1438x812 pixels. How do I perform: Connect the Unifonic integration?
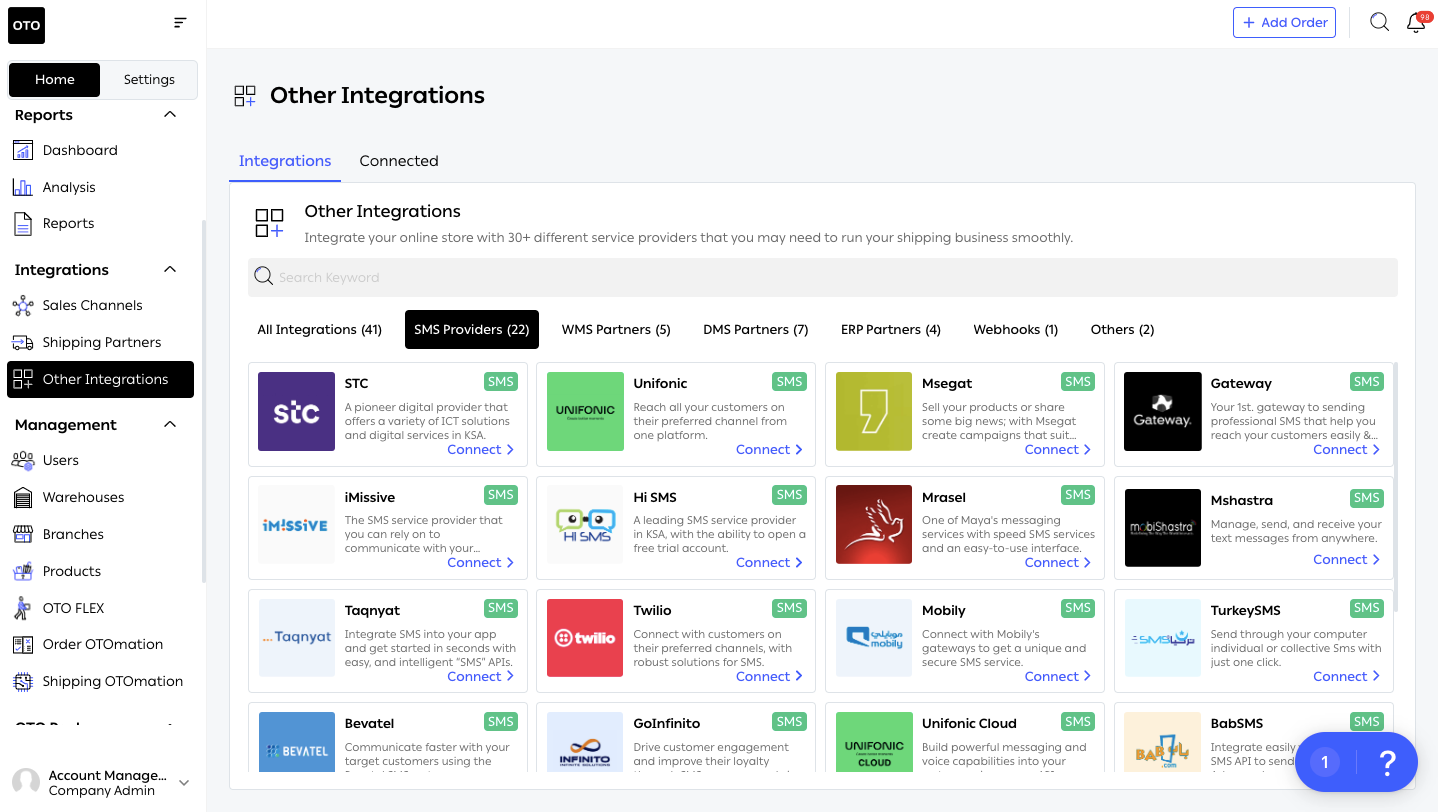pyautogui.click(x=770, y=450)
